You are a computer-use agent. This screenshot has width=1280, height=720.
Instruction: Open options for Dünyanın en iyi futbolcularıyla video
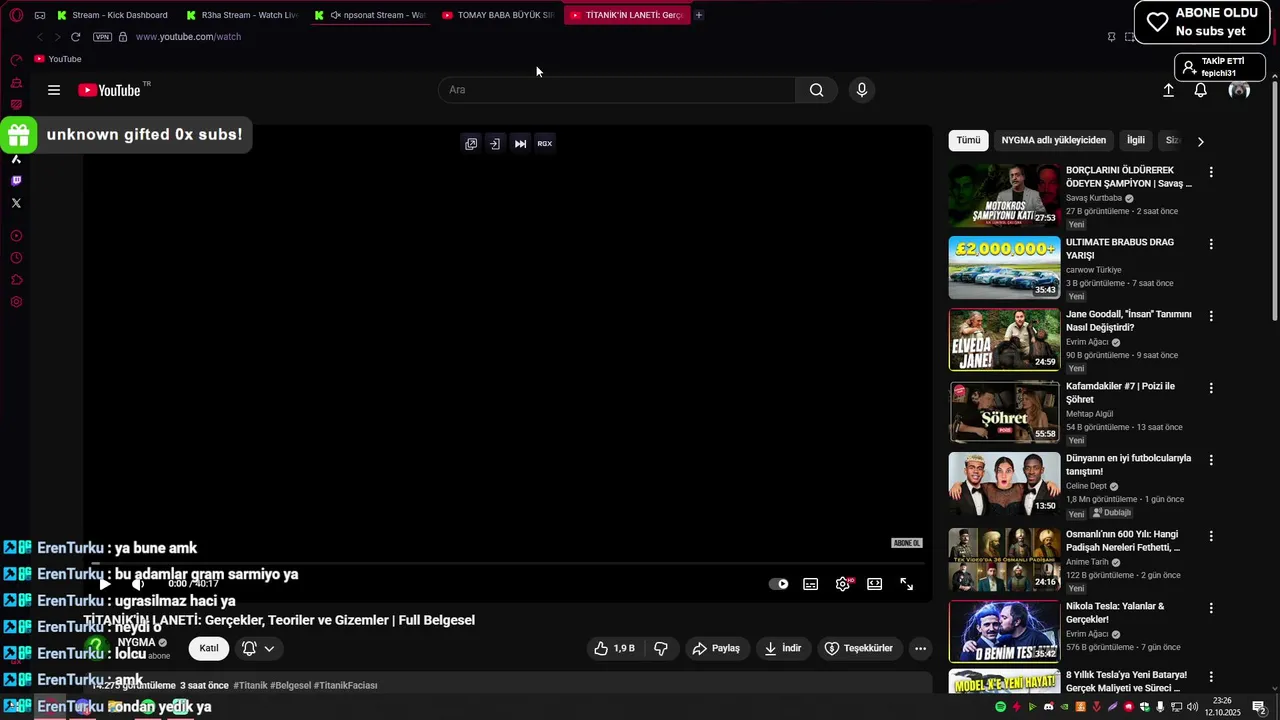(x=1211, y=460)
